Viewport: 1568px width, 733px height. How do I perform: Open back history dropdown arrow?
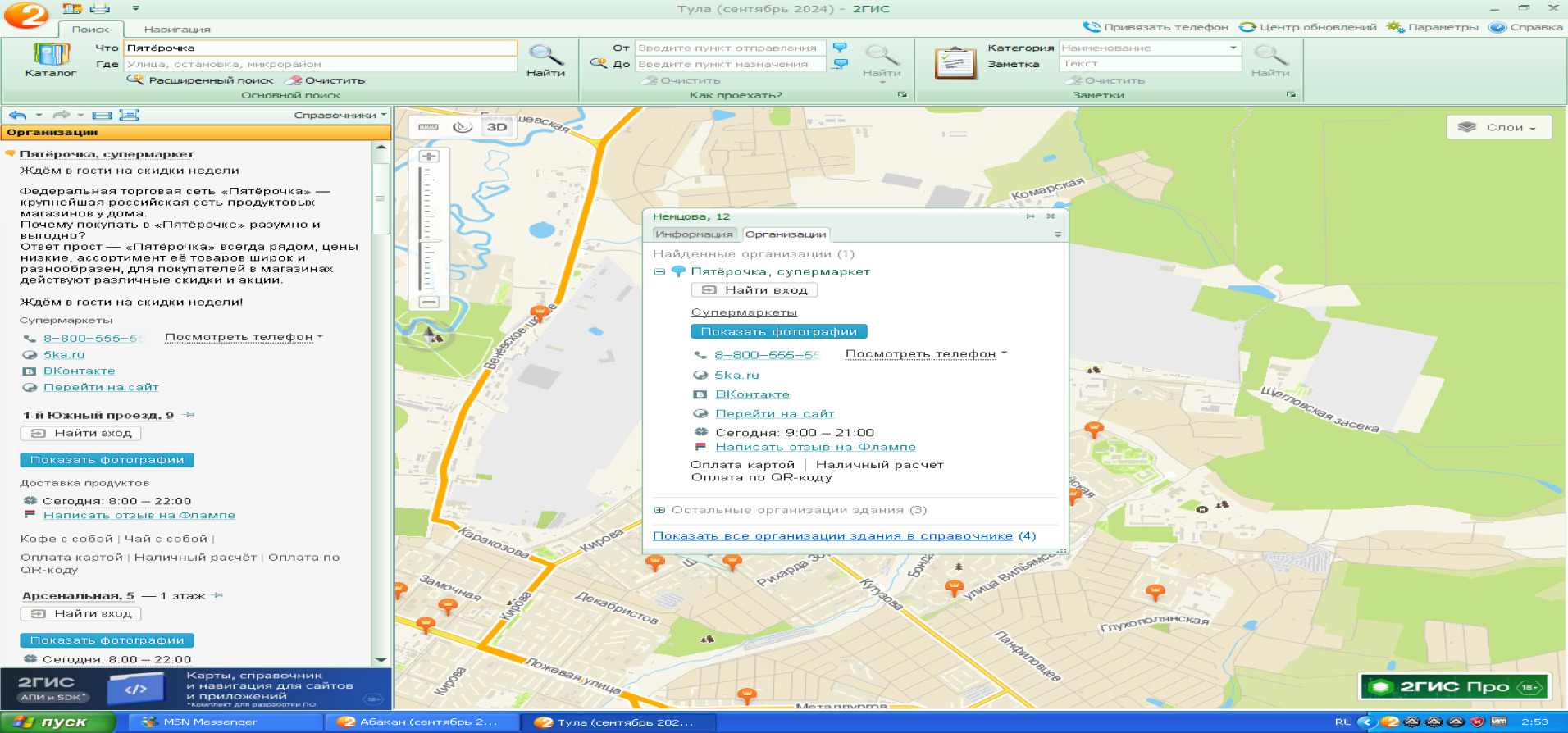pyautogui.click(x=39, y=115)
